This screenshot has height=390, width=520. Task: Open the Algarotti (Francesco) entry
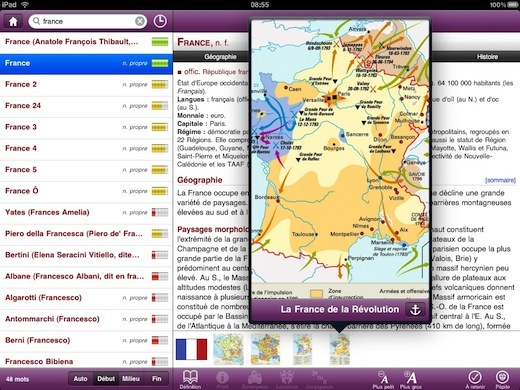coord(86,298)
